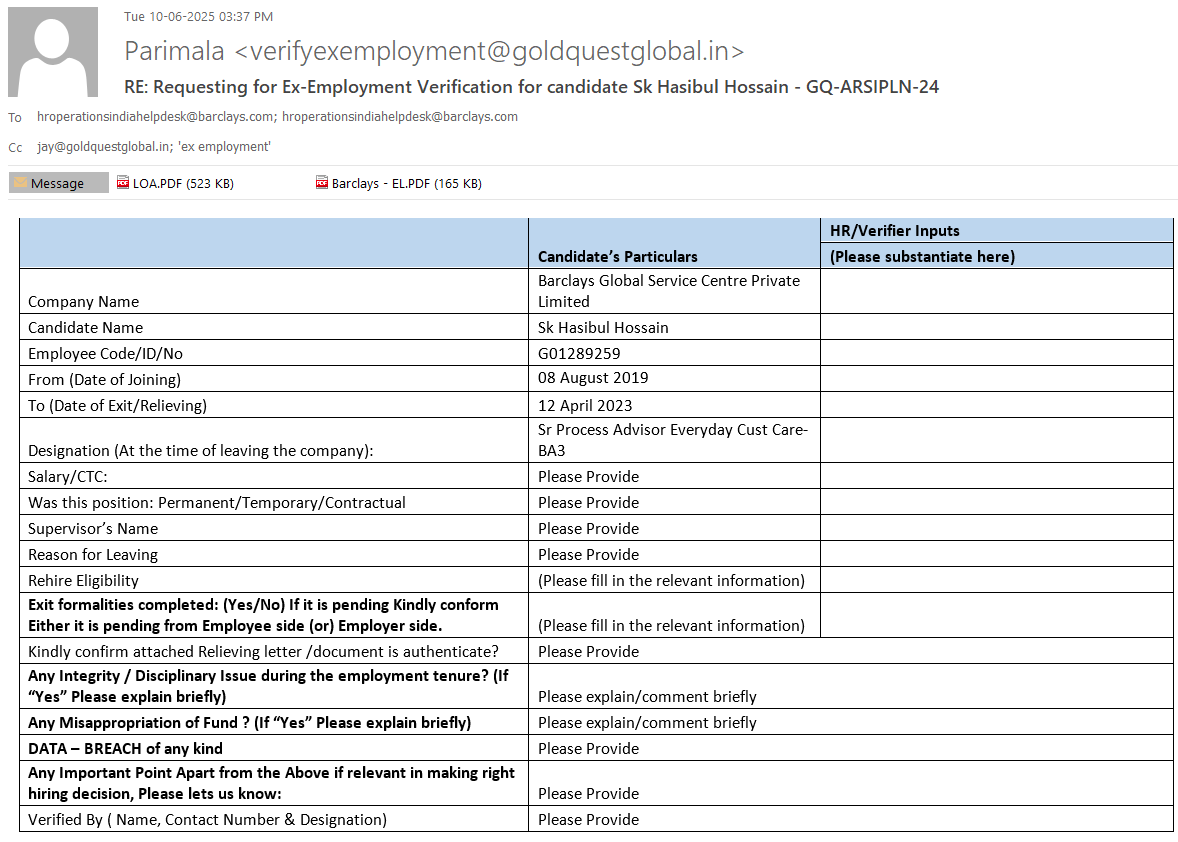Click the Any Important Point Apart question
This screenshot has width=1178, height=842.
point(271,783)
